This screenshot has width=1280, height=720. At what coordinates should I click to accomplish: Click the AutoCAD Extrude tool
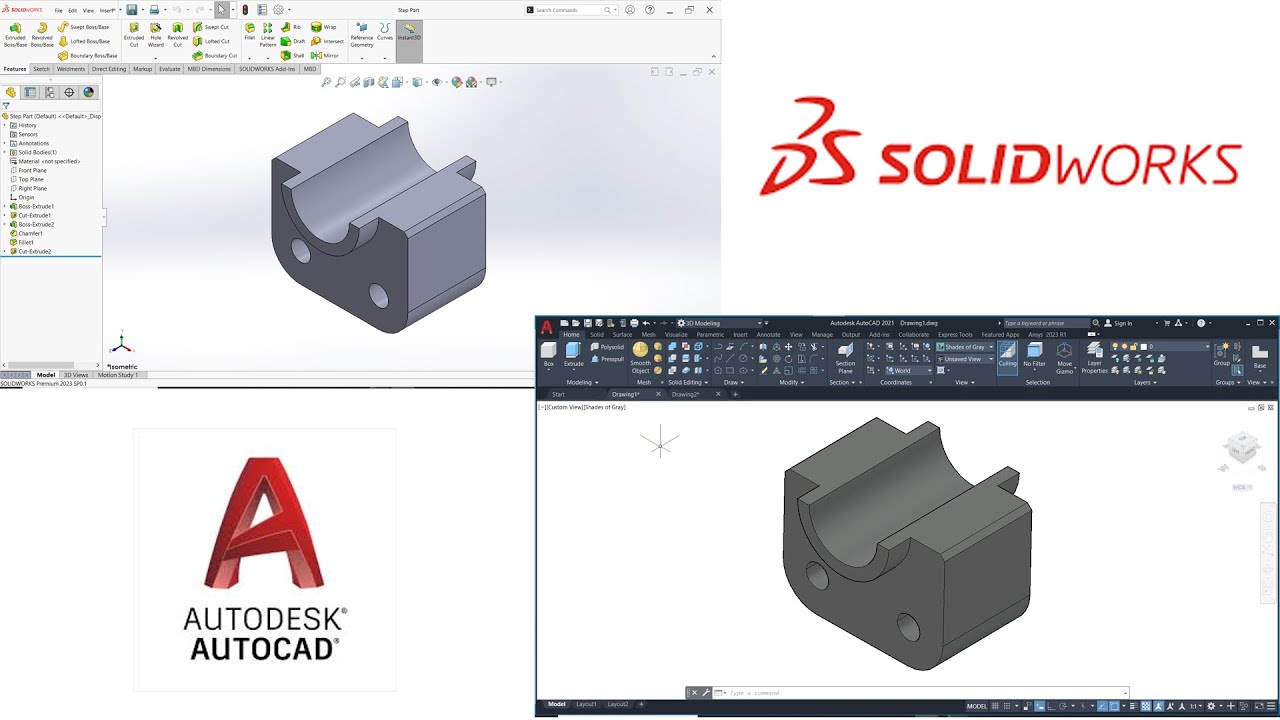(x=573, y=354)
